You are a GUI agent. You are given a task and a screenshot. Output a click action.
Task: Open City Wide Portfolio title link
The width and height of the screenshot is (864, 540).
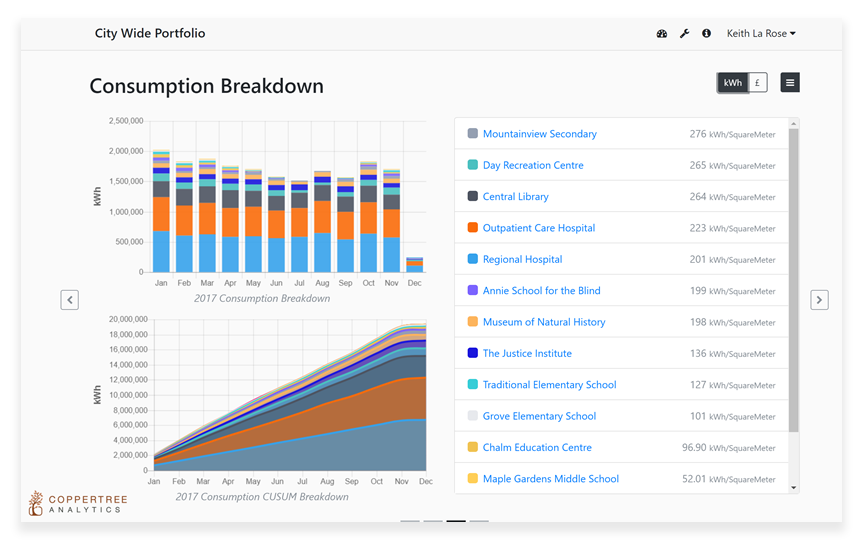tap(150, 33)
